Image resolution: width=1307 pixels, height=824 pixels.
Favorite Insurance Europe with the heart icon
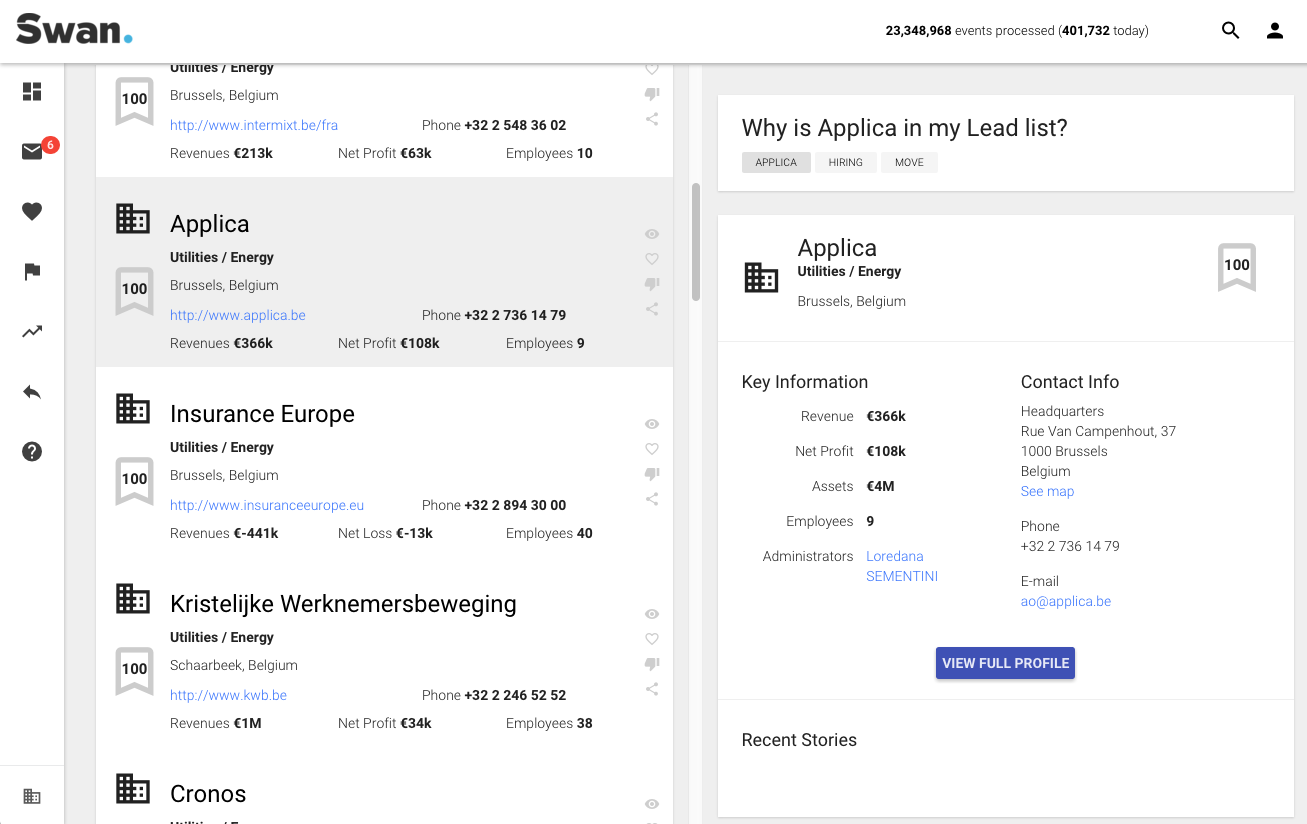click(x=652, y=449)
